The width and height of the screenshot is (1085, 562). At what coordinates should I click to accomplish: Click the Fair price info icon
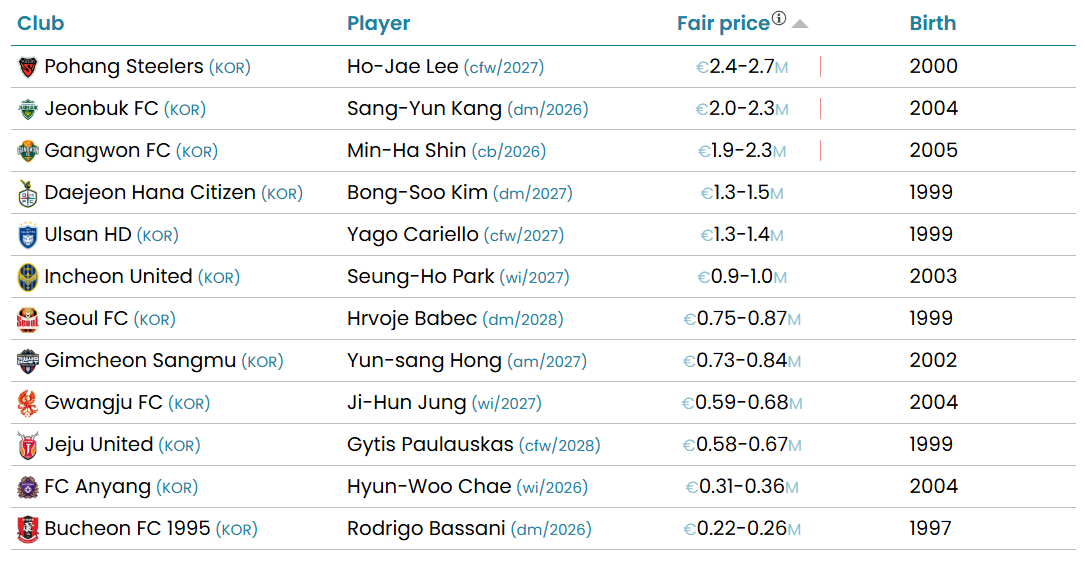click(779, 19)
